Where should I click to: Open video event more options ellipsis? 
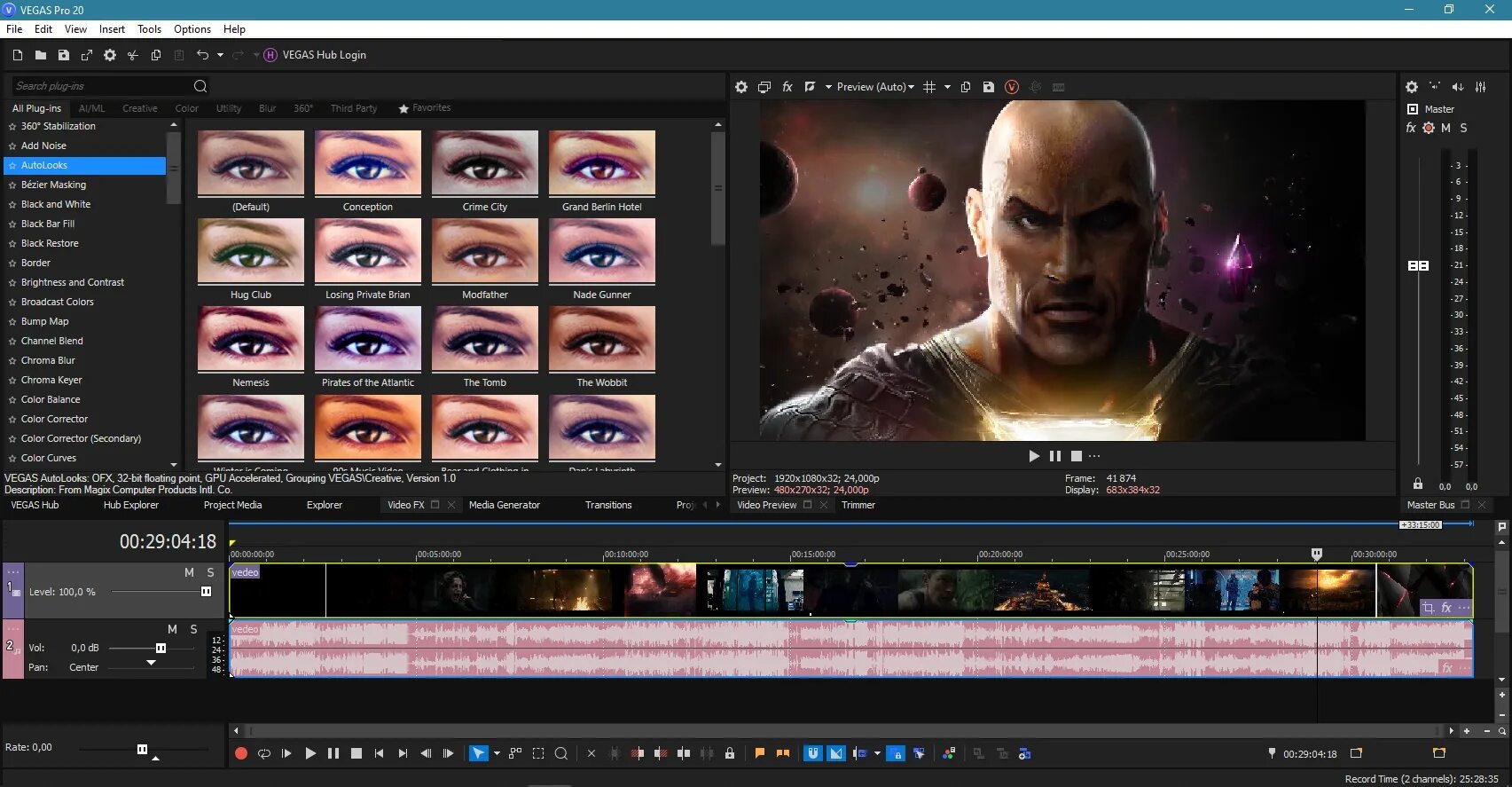(x=1463, y=608)
